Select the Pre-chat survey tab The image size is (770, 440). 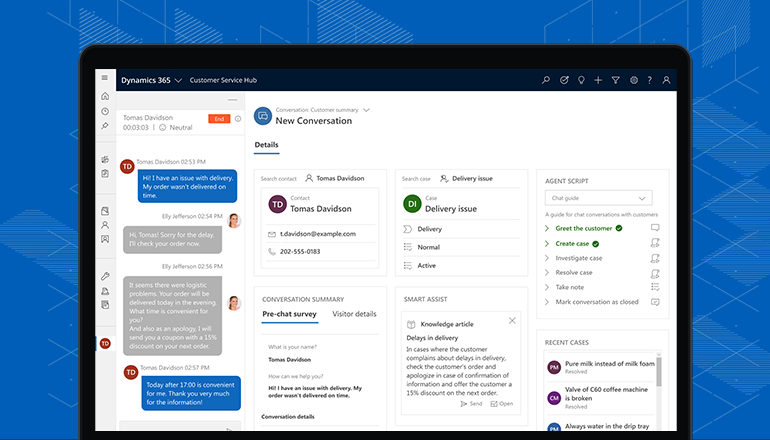289,314
